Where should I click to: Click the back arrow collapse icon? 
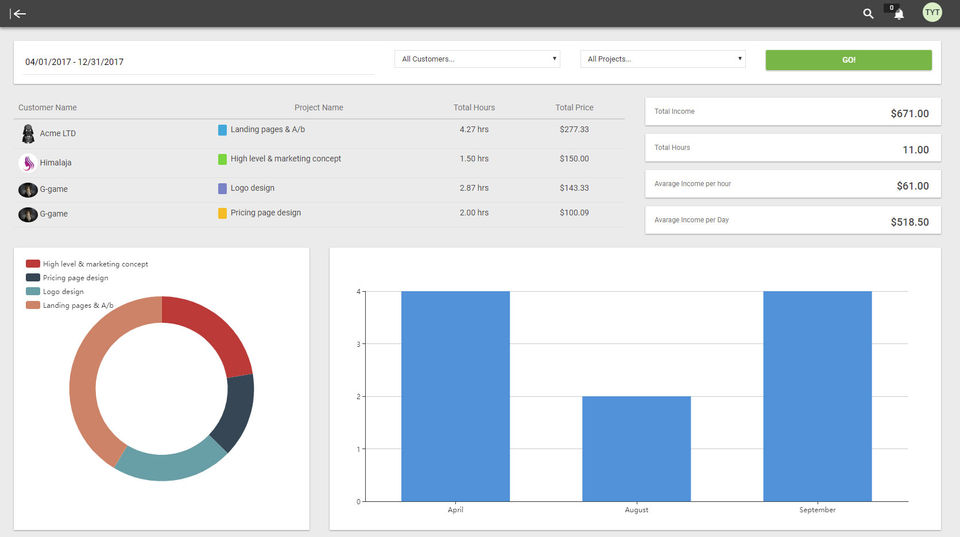[x=19, y=13]
